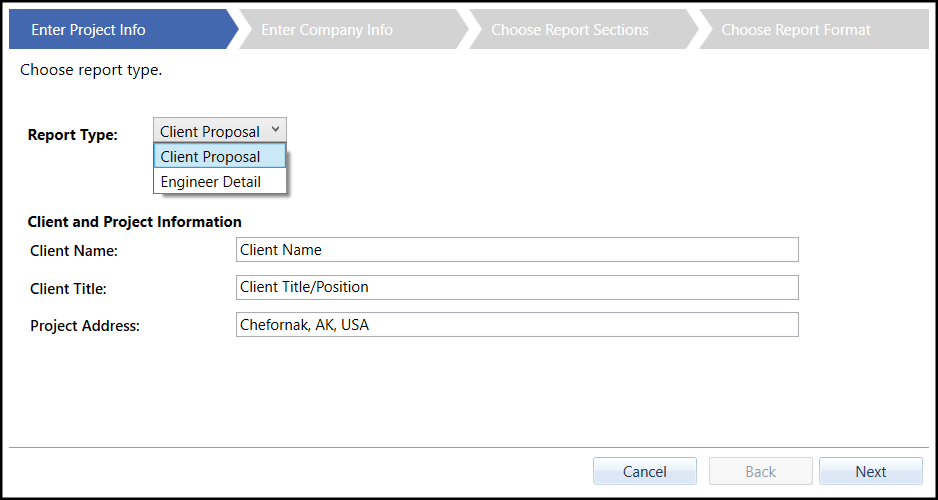
Task: Click the Client Name label
Action: [x=74, y=251]
